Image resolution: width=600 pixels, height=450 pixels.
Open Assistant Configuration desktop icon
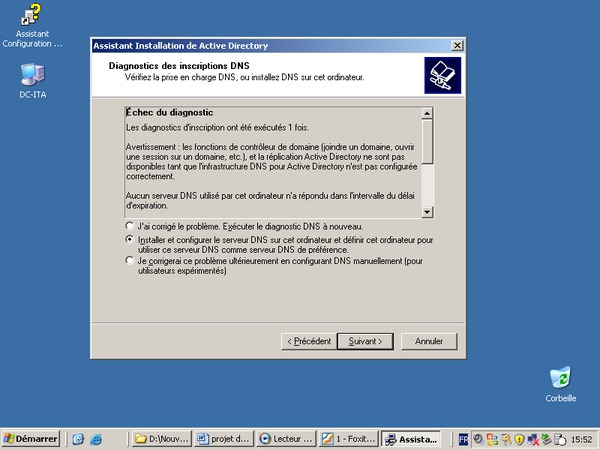(x=32, y=26)
